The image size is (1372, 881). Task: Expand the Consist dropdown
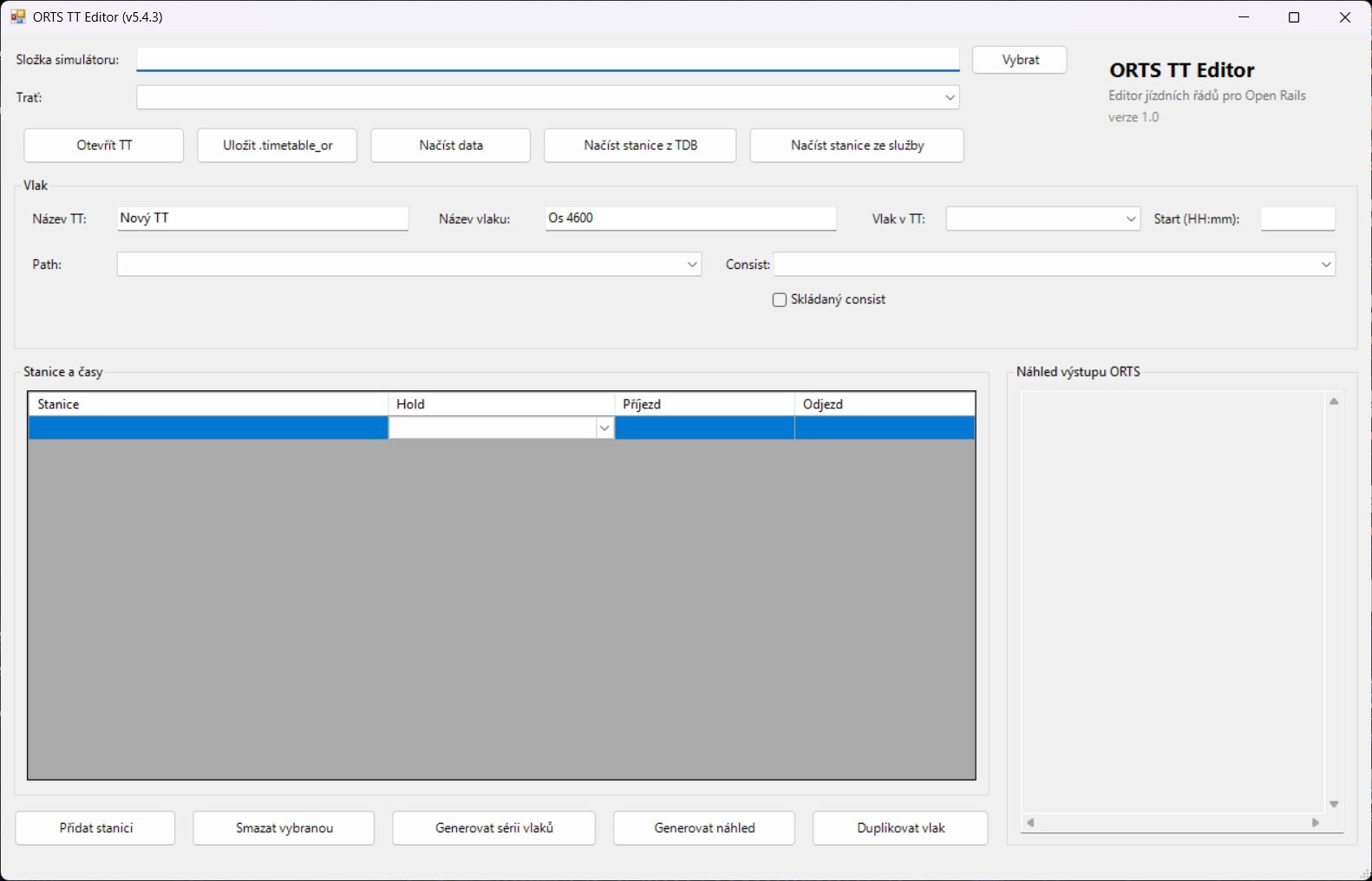(1326, 264)
